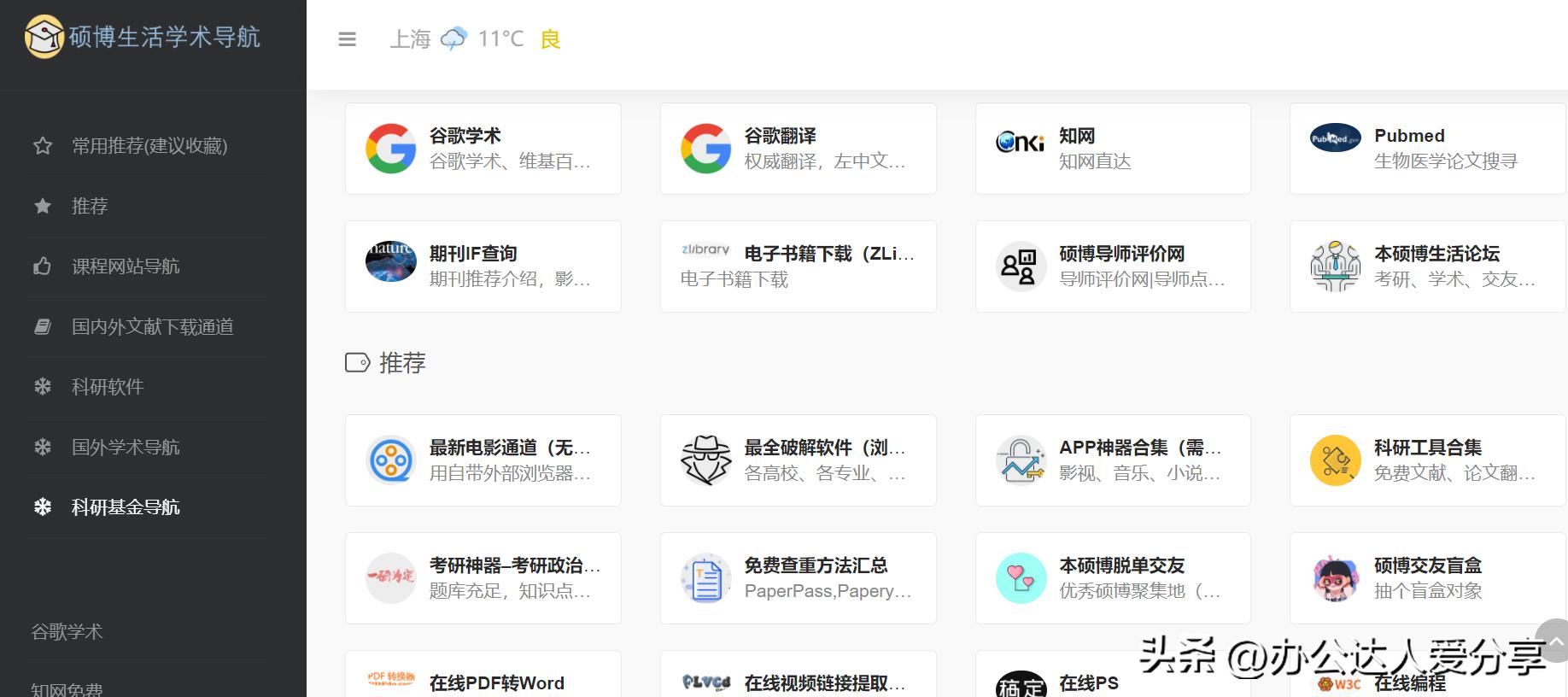Open Pubmed card title
1568x697 pixels.
pos(1410,136)
